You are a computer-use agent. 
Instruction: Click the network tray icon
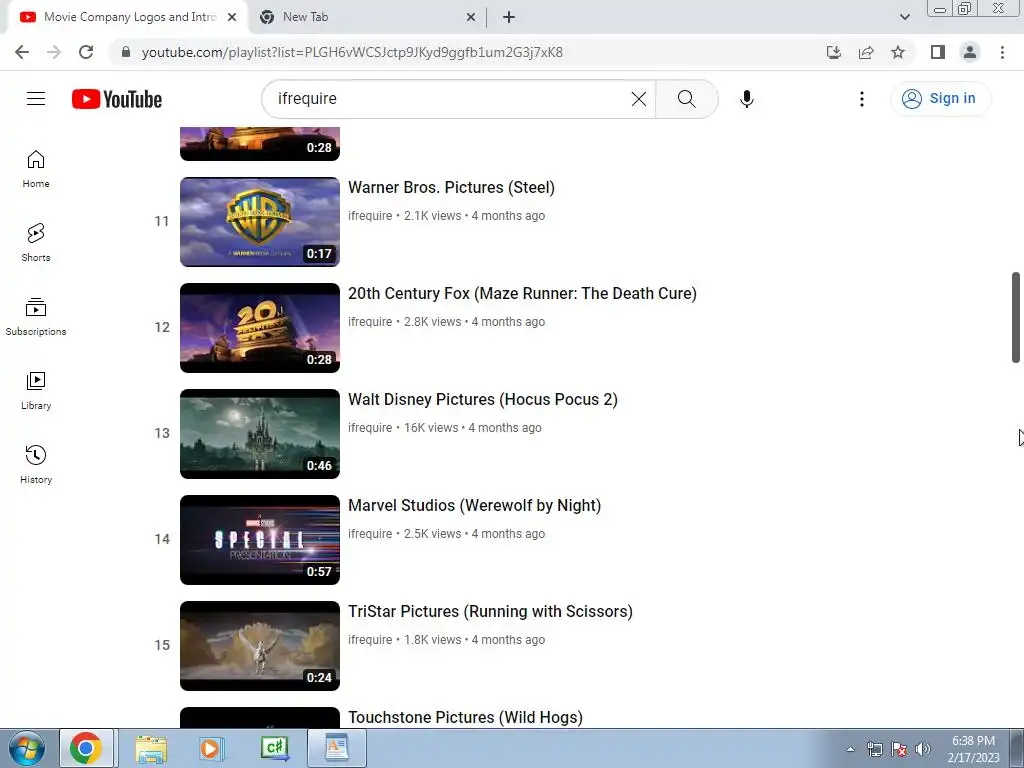(874, 749)
